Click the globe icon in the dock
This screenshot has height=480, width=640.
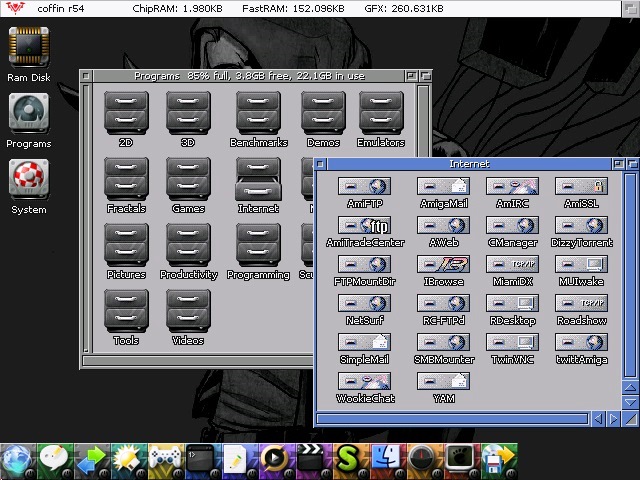click(x=18, y=461)
